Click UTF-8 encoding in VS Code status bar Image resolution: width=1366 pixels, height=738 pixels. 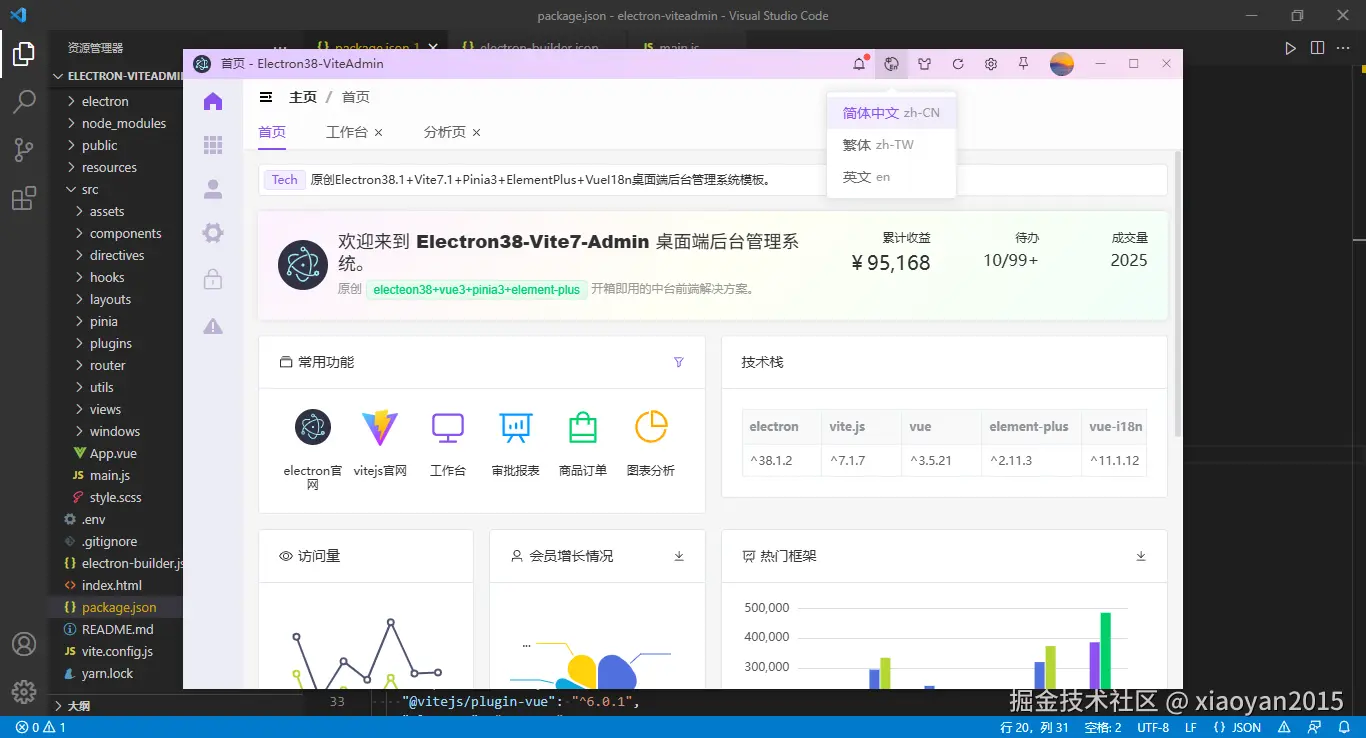tap(1153, 727)
